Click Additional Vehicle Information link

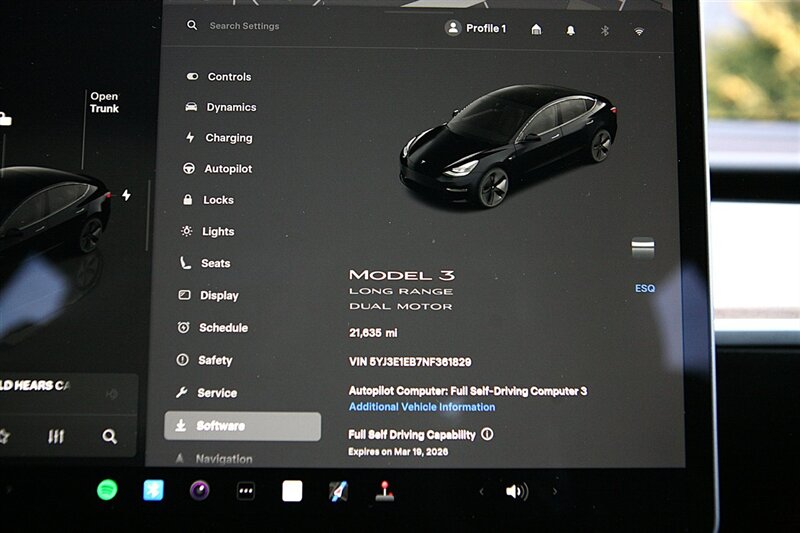pyautogui.click(x=421, y=407)
